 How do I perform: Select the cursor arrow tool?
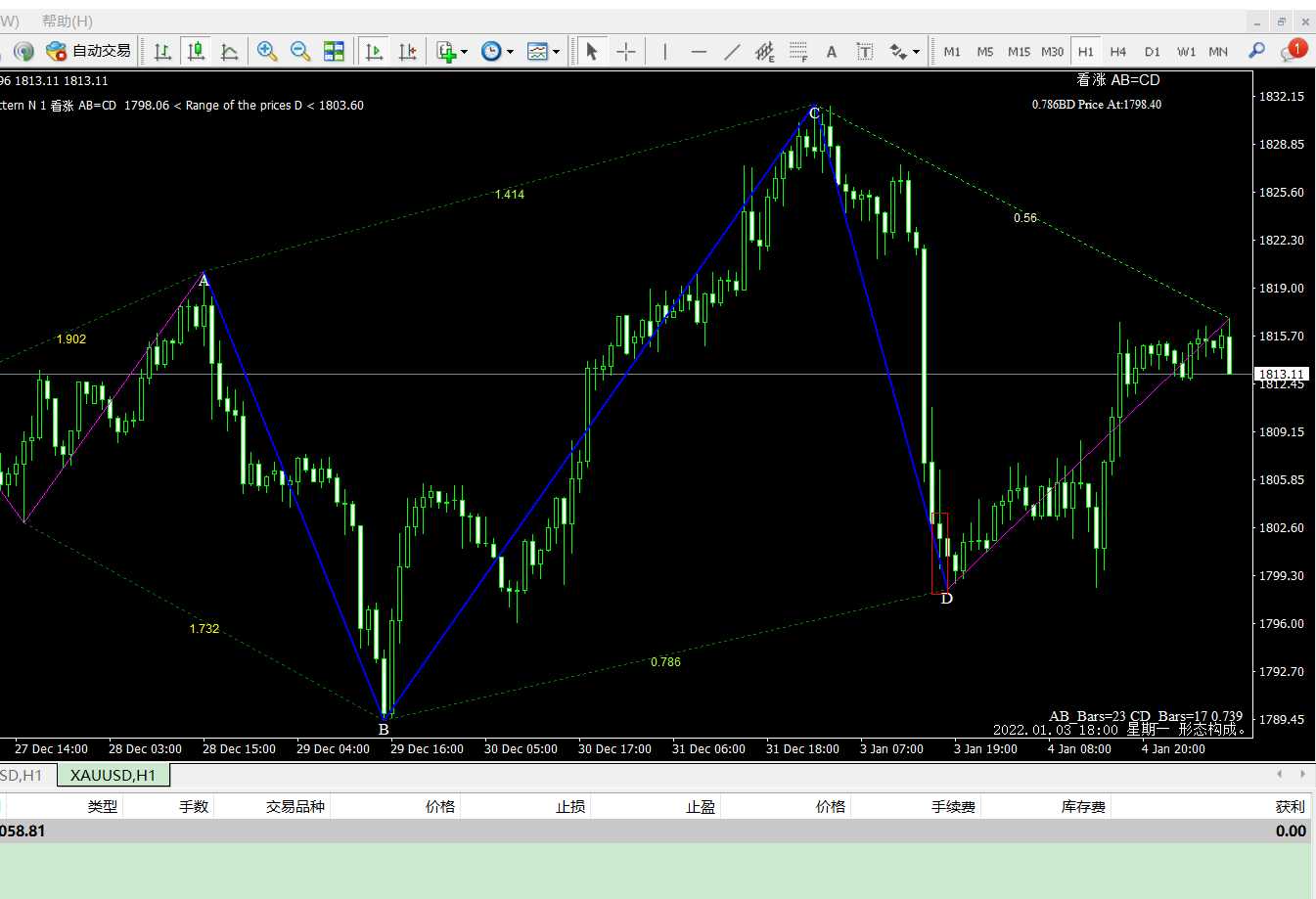(x=591, y=52)
